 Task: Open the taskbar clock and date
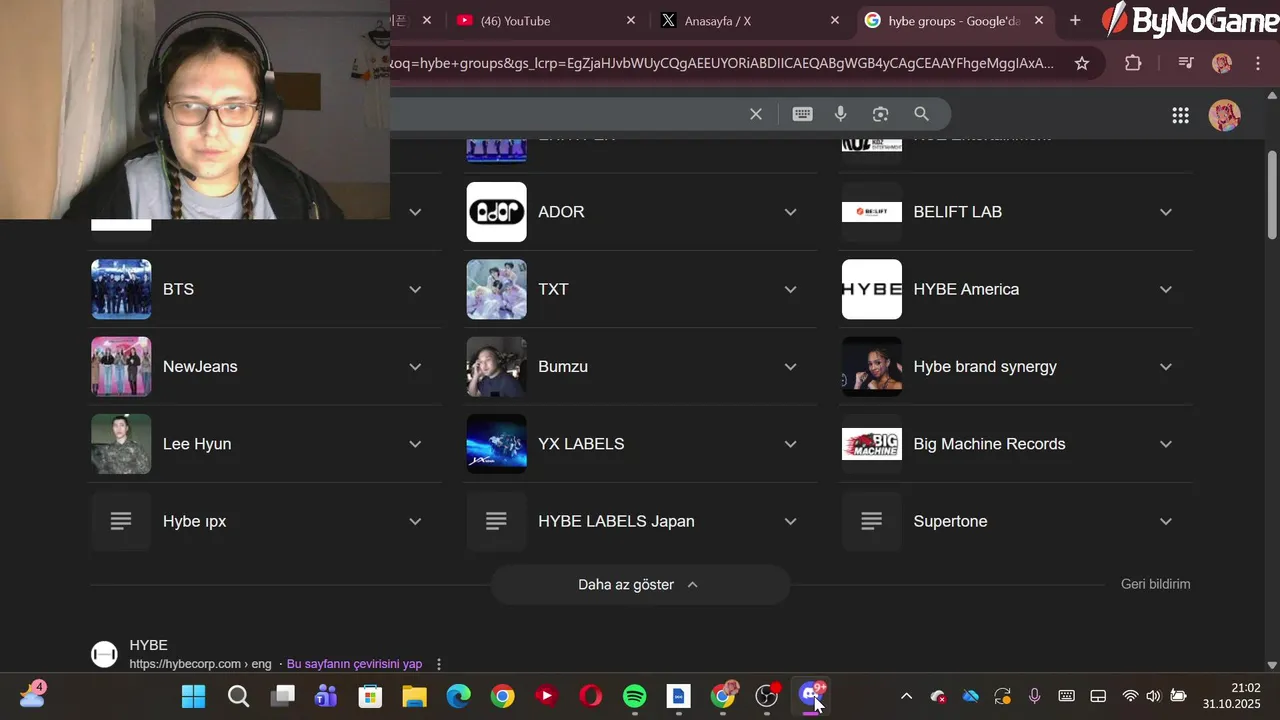click(1232, 696)
